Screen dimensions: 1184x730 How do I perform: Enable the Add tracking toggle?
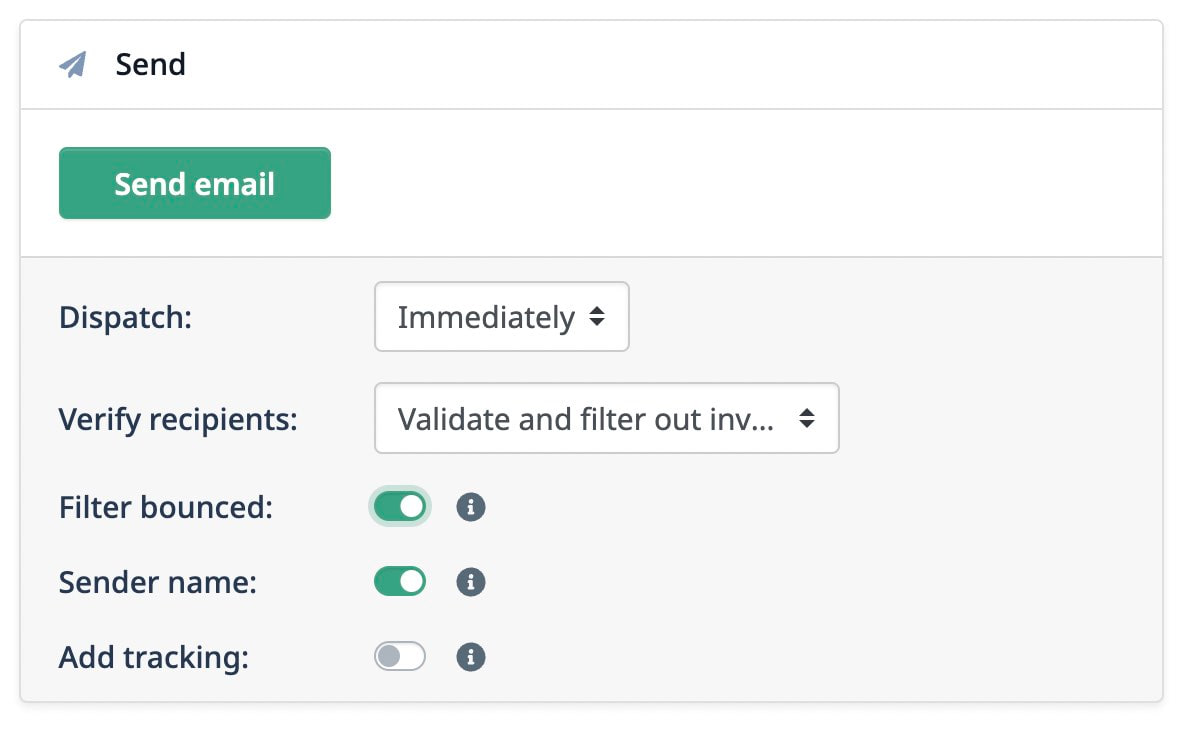point(399,657)
